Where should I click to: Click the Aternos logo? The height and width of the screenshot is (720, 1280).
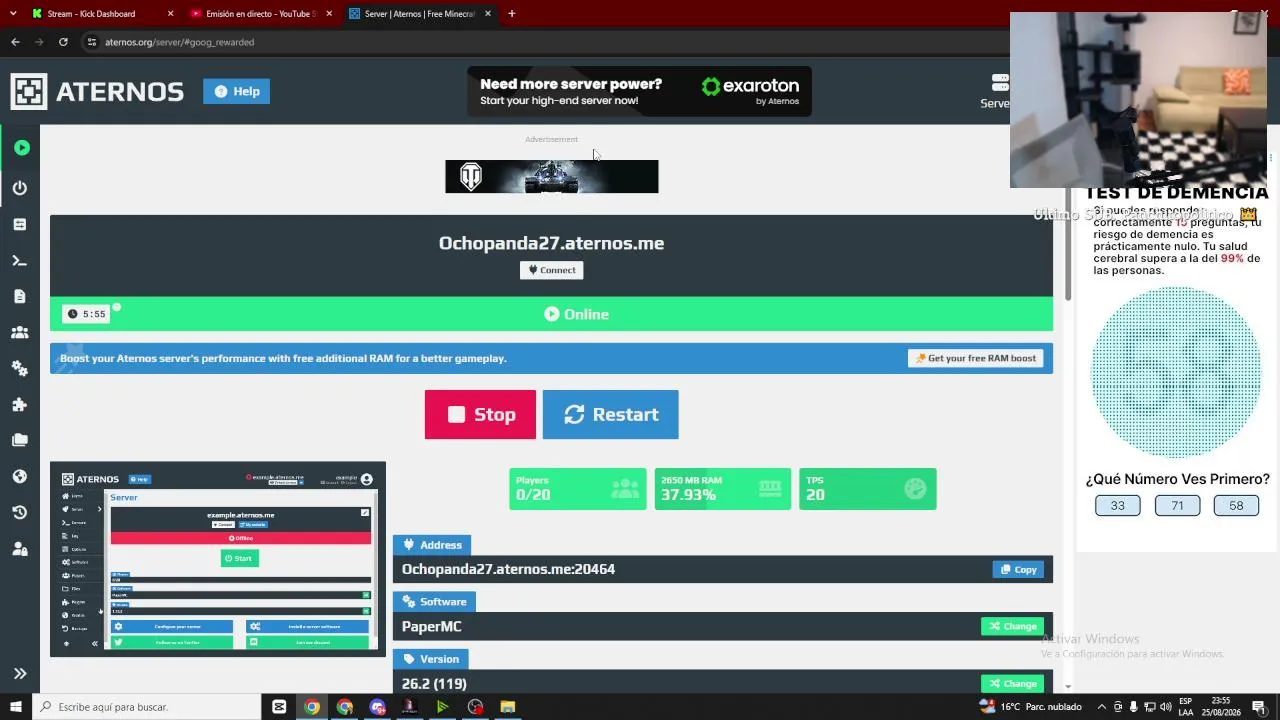(x=97, y=91)
